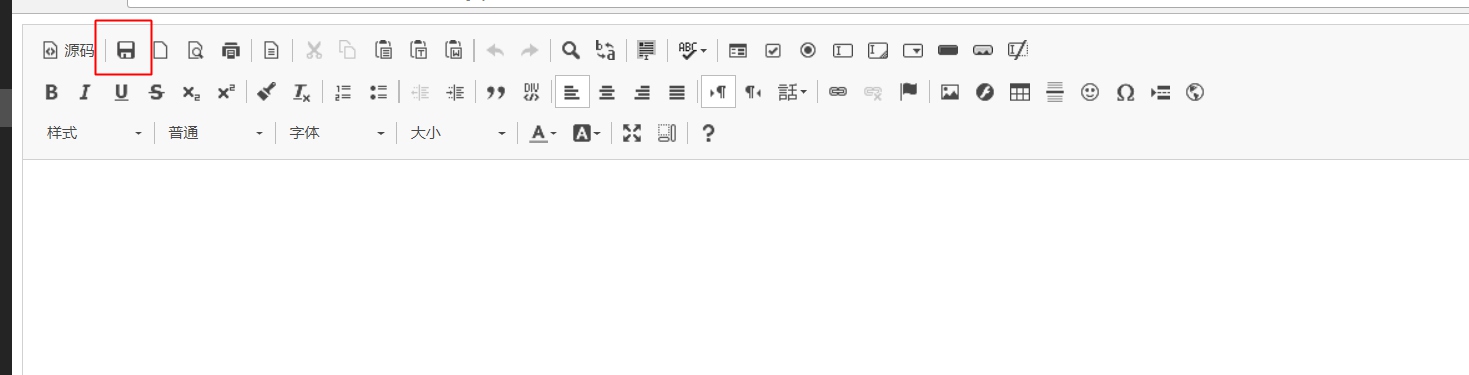Paste from Word
Screen dimensions: 1469x375
(454, 50)
